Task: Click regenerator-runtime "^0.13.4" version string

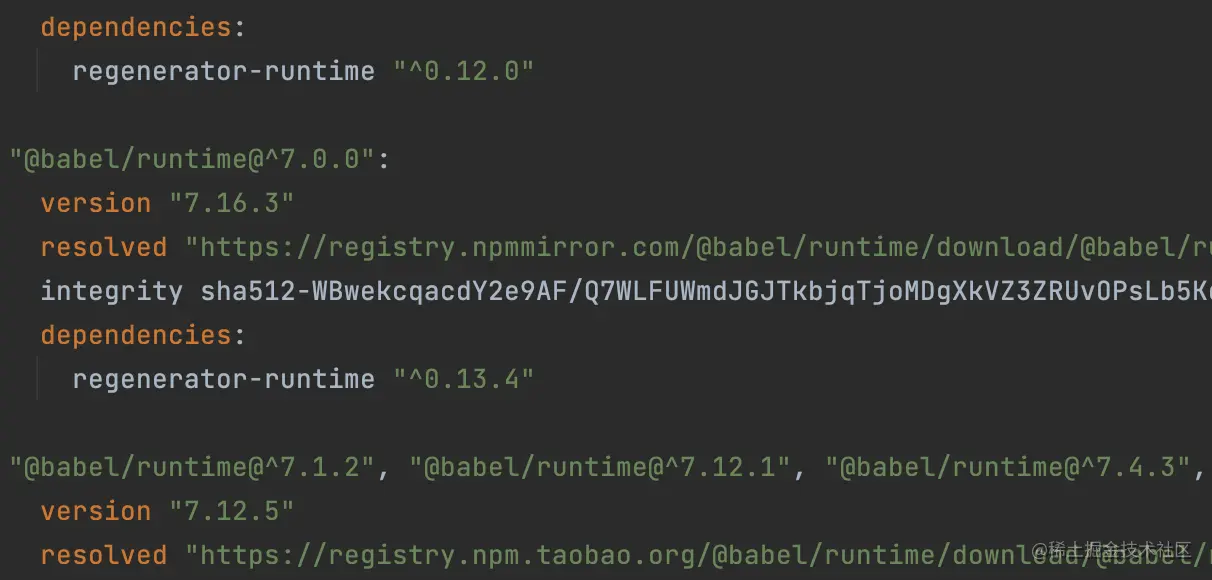Action: coord(463,379)
